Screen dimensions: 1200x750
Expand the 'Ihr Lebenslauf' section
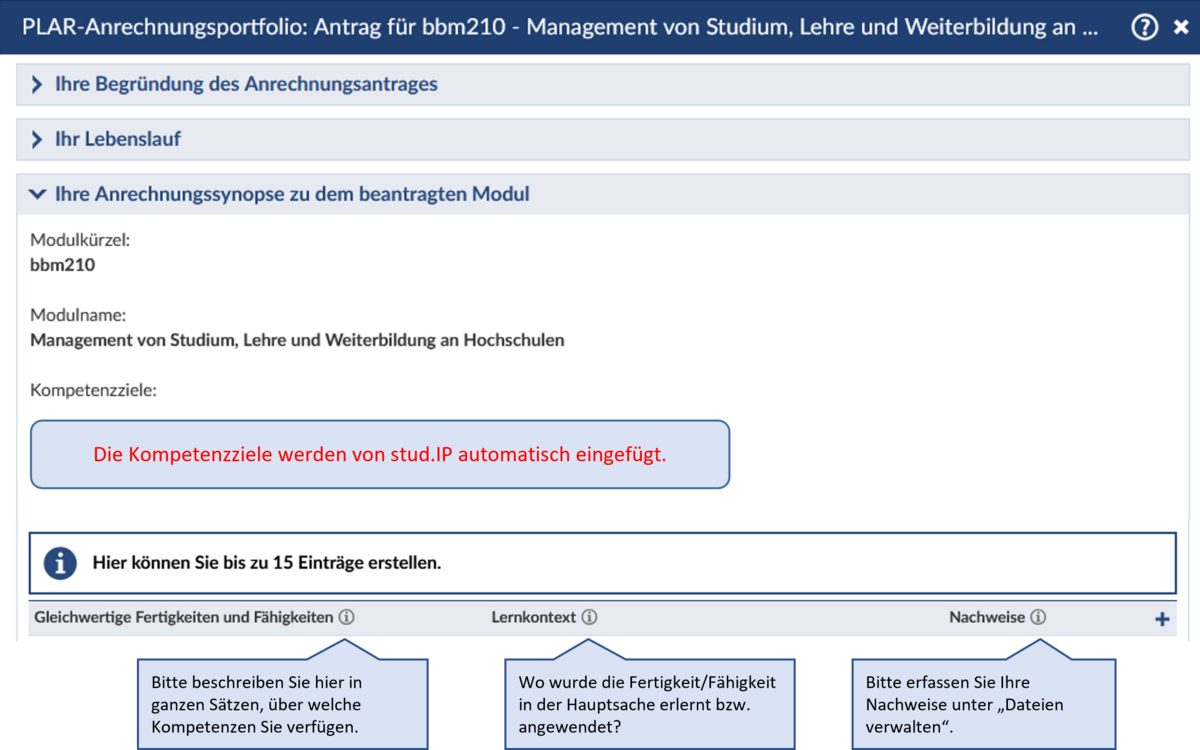tap(117, 140)
